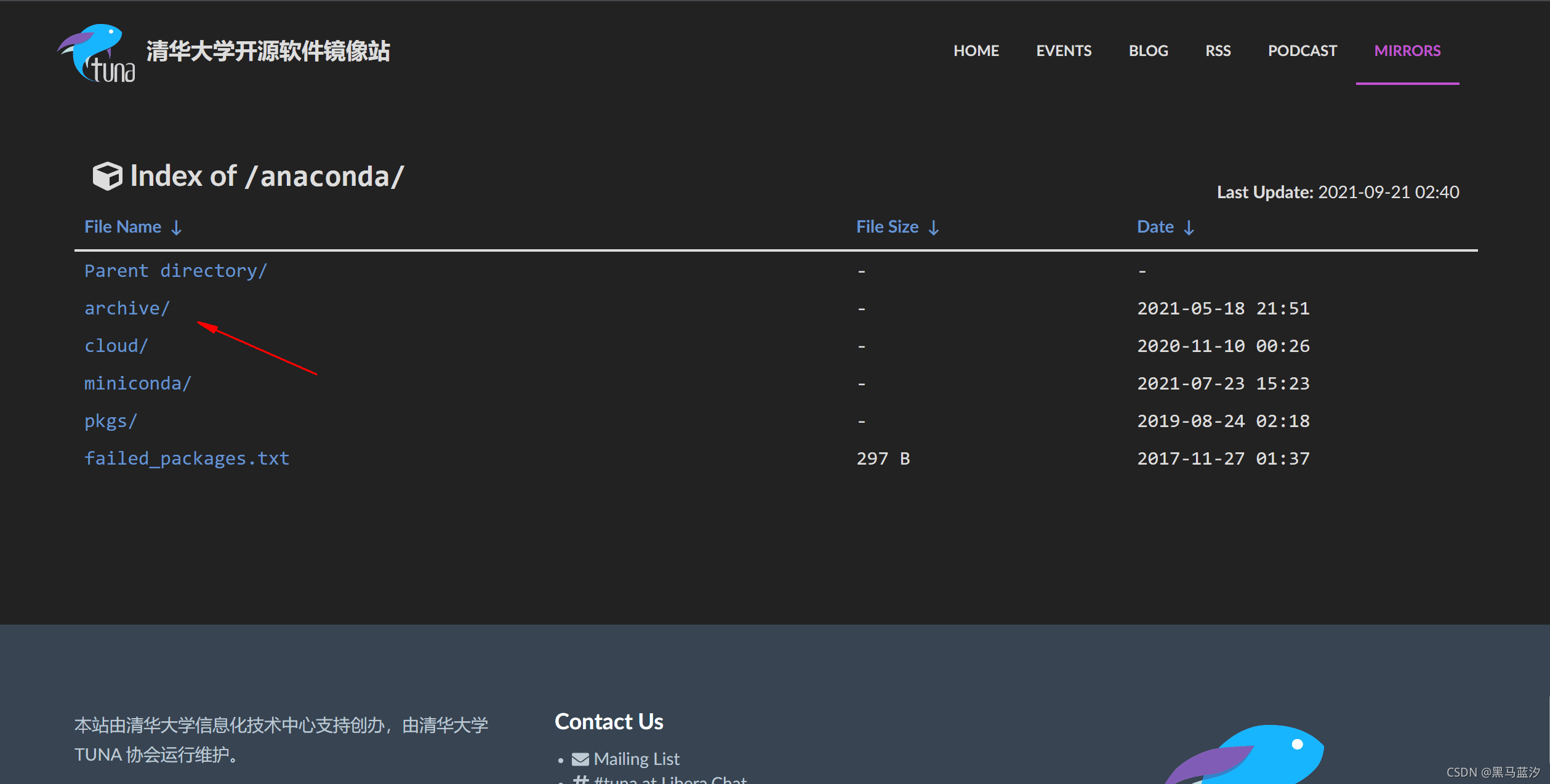Open the pkgs/ directory
Image resolution: width=1550 pixels, height=784 pixels.
[x=110, y=421]
